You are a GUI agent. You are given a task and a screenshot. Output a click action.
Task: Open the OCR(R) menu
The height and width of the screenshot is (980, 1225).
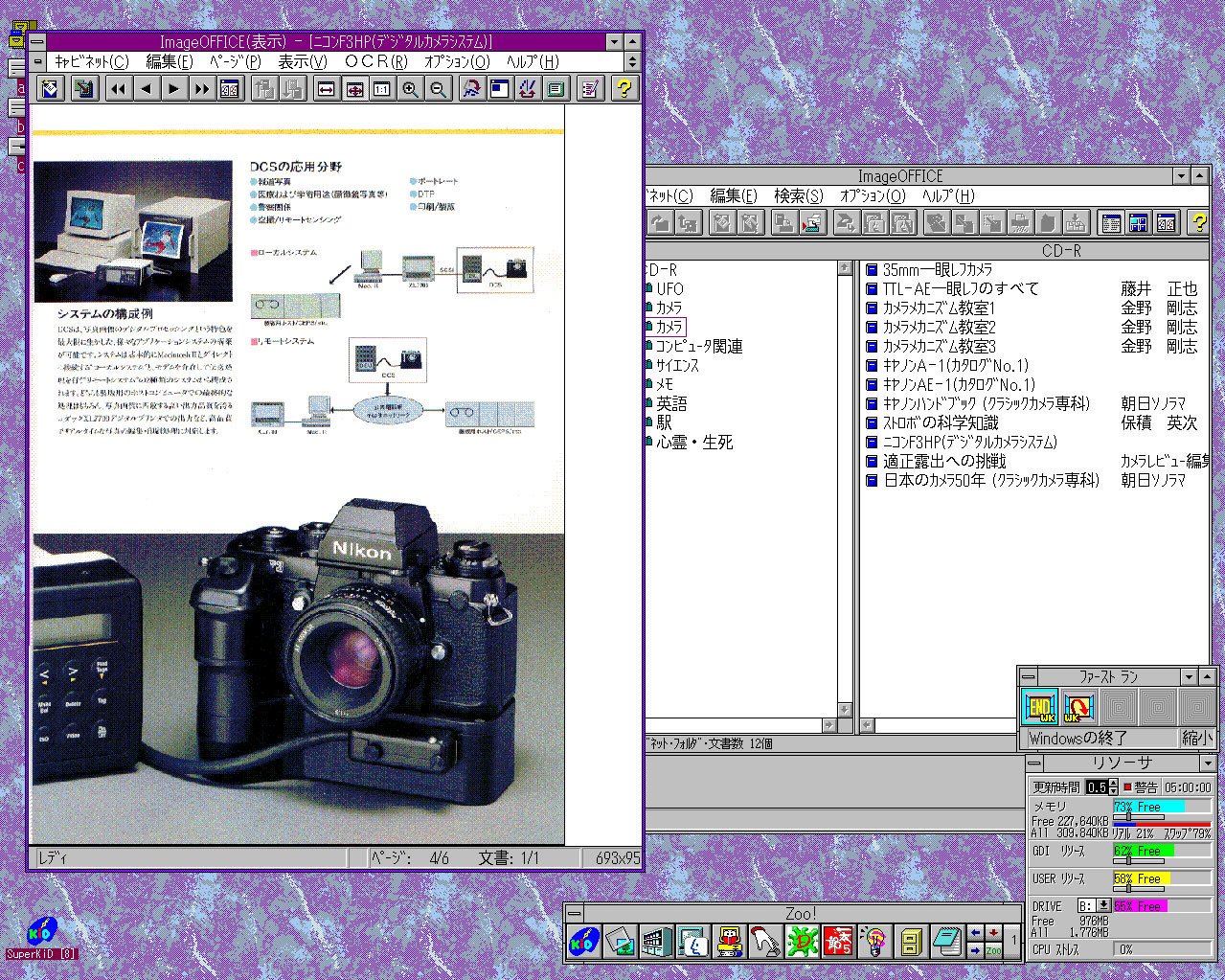point(375,61)
